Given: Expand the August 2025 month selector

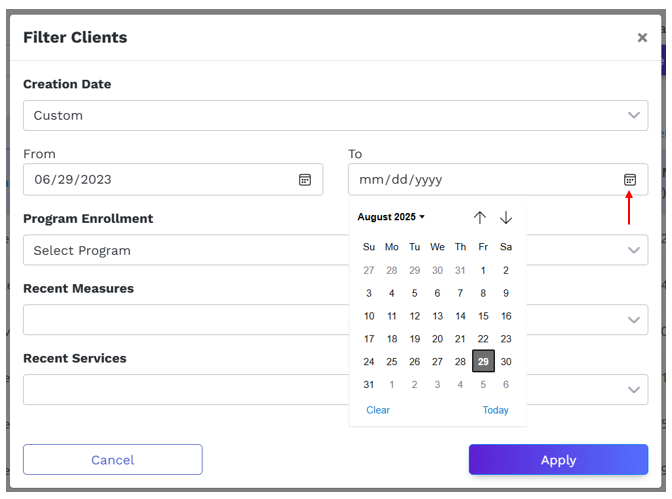Looking at the screenshot, I should [x=391, y=217].
